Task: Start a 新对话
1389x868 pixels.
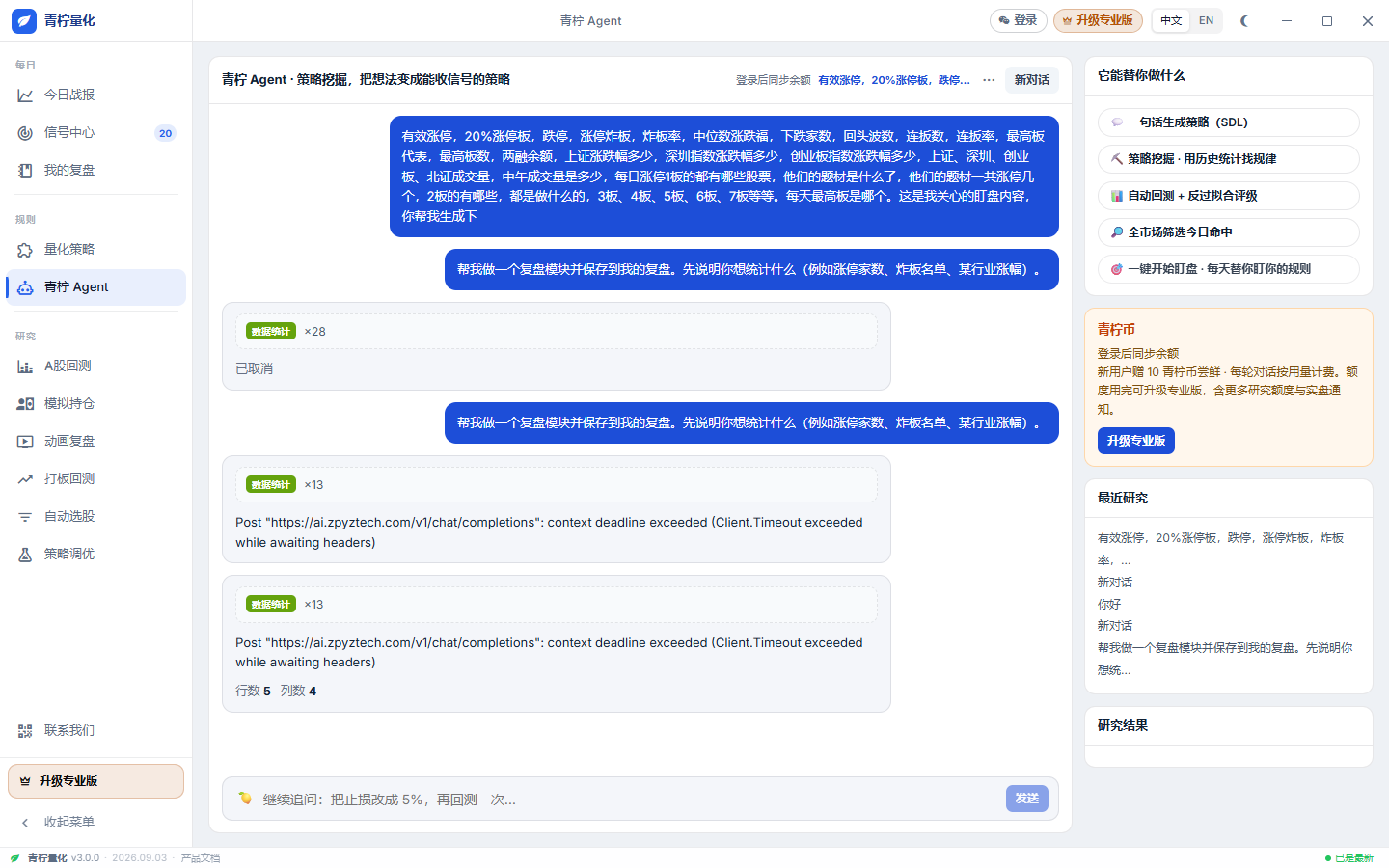Action: point(1031,80)
